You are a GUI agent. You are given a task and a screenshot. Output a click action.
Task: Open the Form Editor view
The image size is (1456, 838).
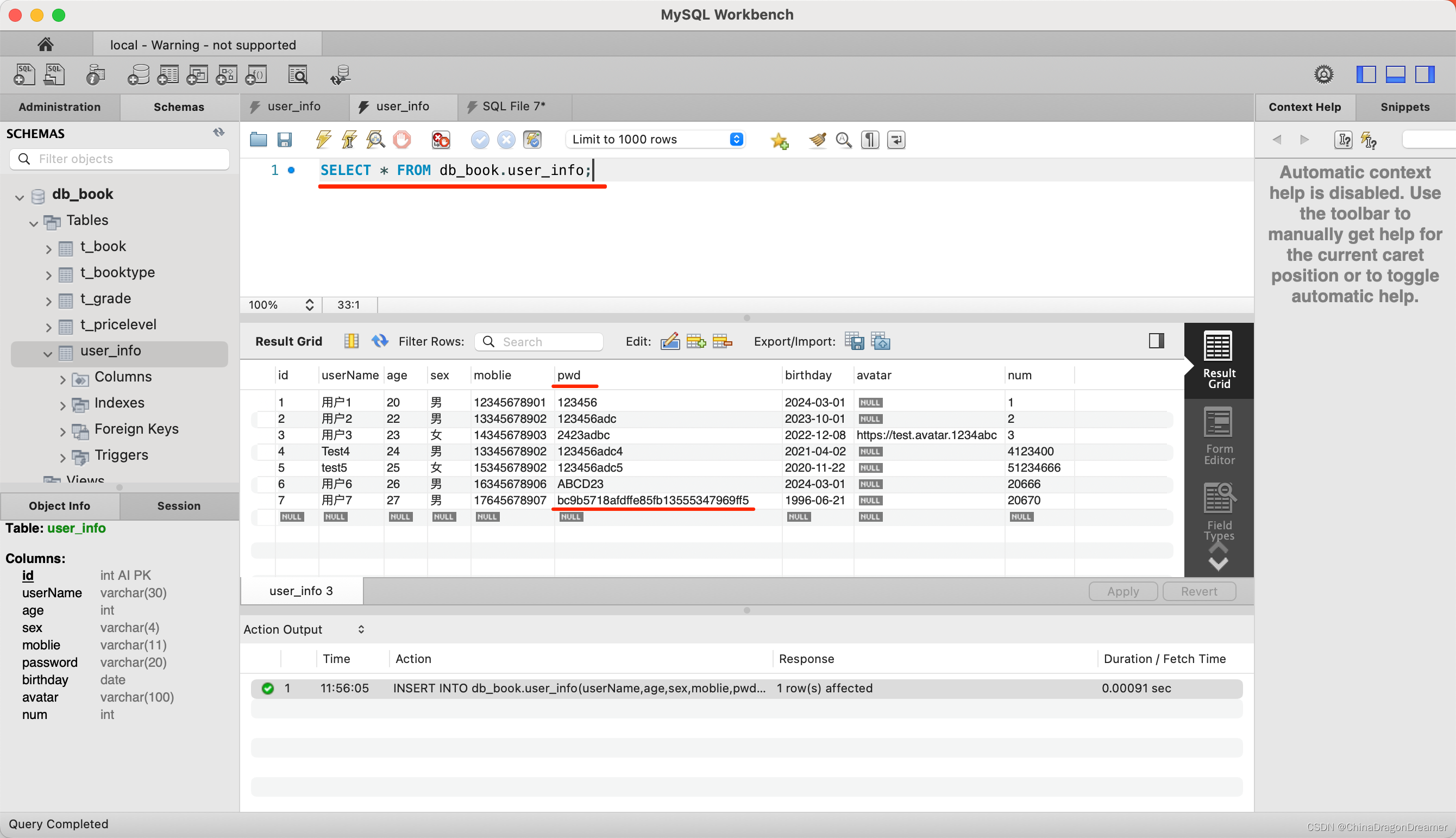(x=1219, y=436)
